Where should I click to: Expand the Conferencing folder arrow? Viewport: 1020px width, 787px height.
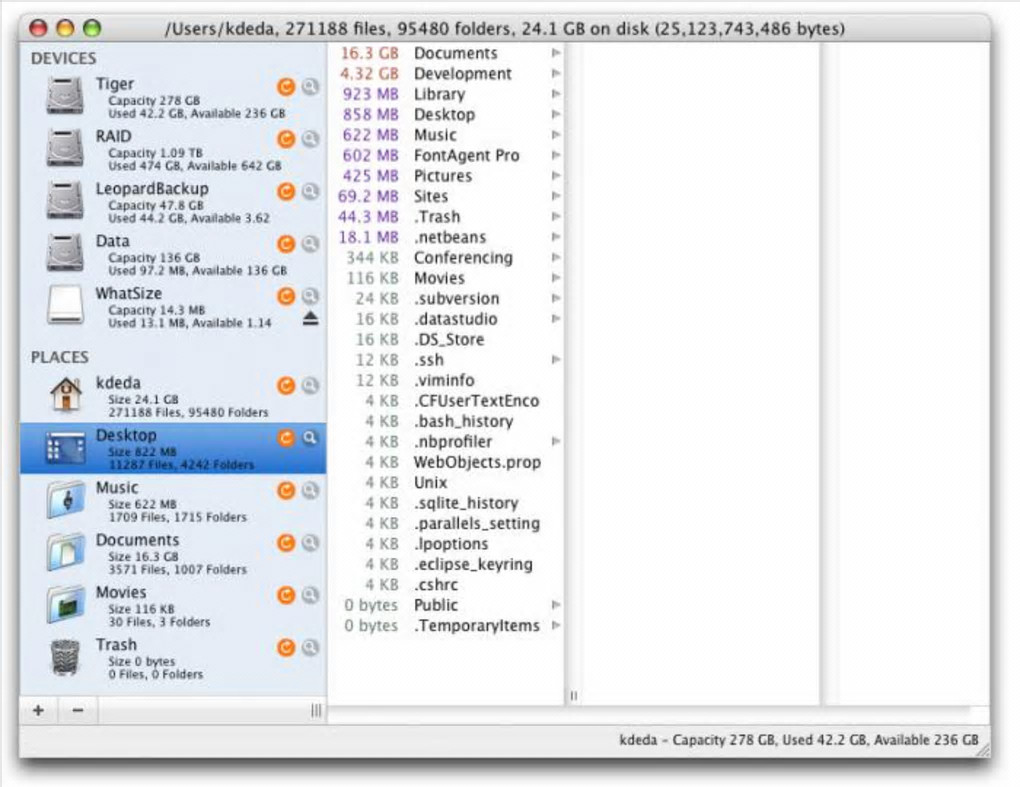coord(556,258)
